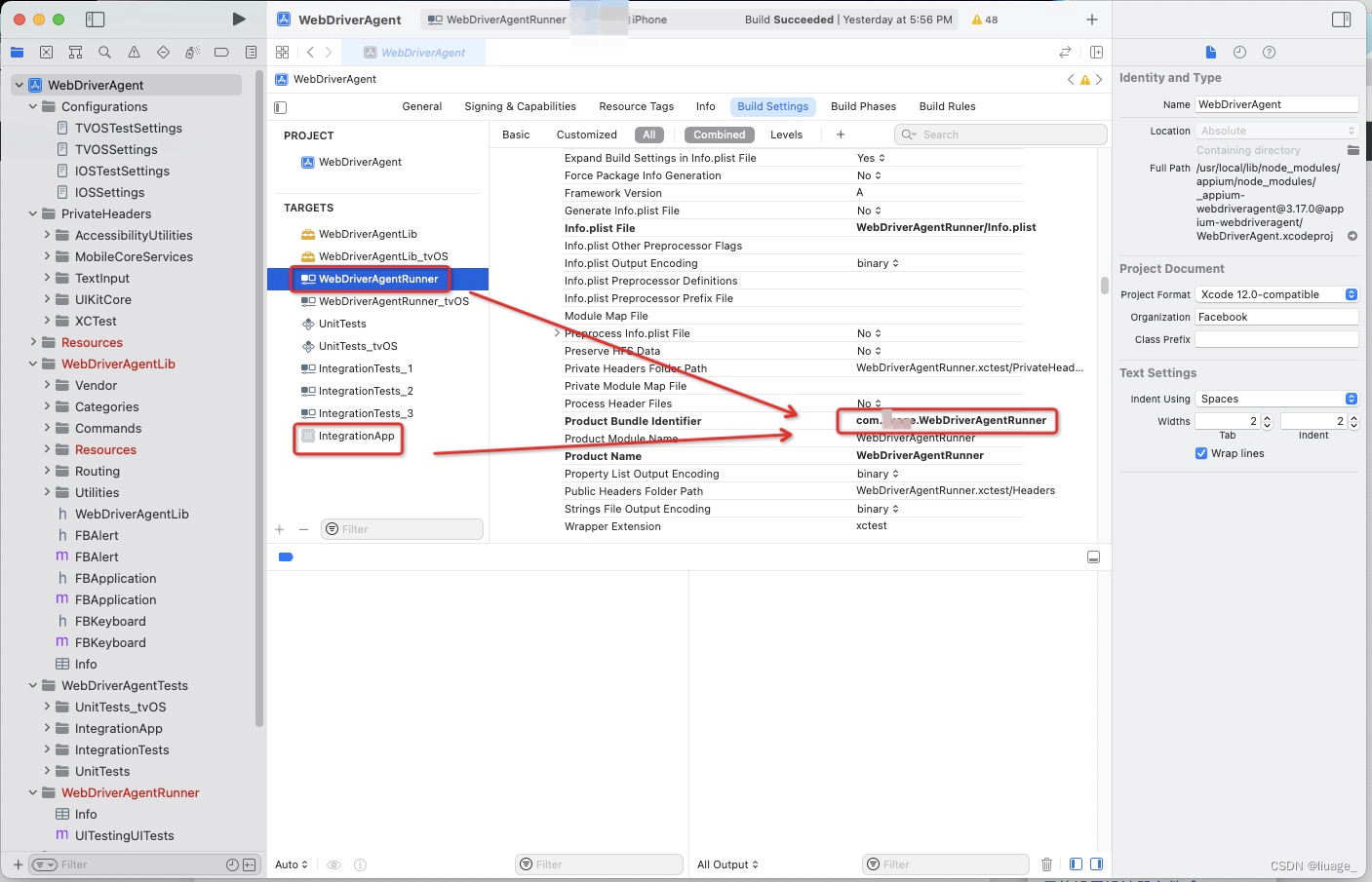Open Project Format dropdown
The height and width of the screenshot is (882, 1372).
[1276, 294]
